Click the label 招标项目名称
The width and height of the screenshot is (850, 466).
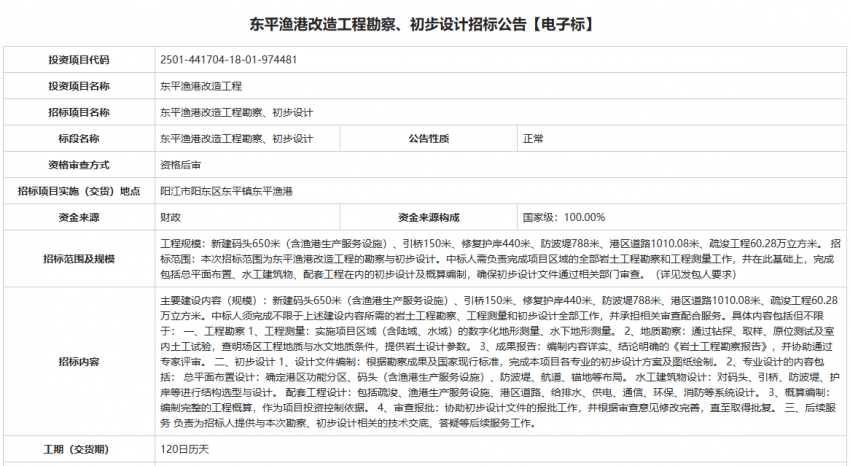coord(79,112)
